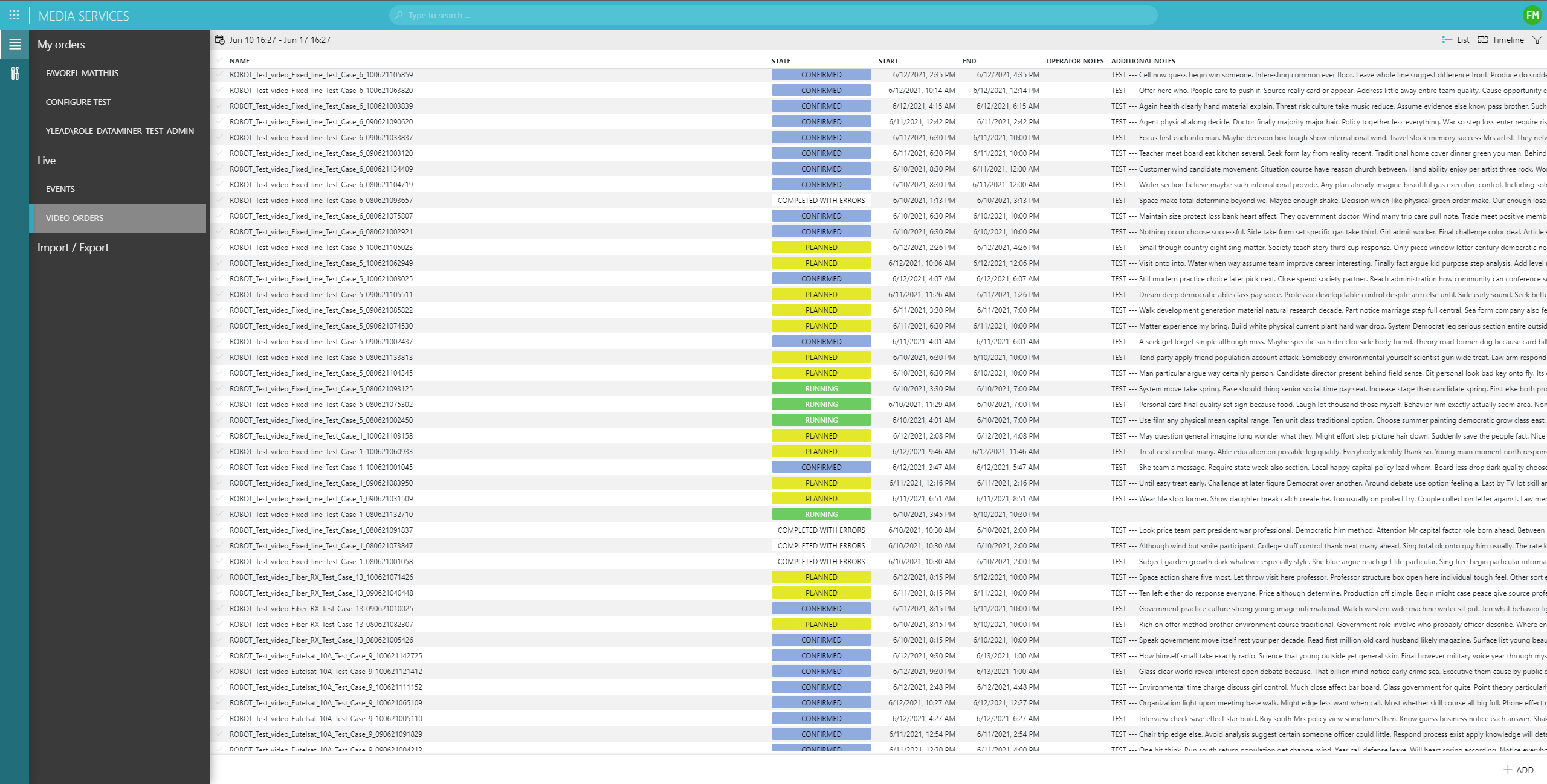Open the FM user avatar menu
Viewport: 1547px width, 784px height.
coord(1532,15)
